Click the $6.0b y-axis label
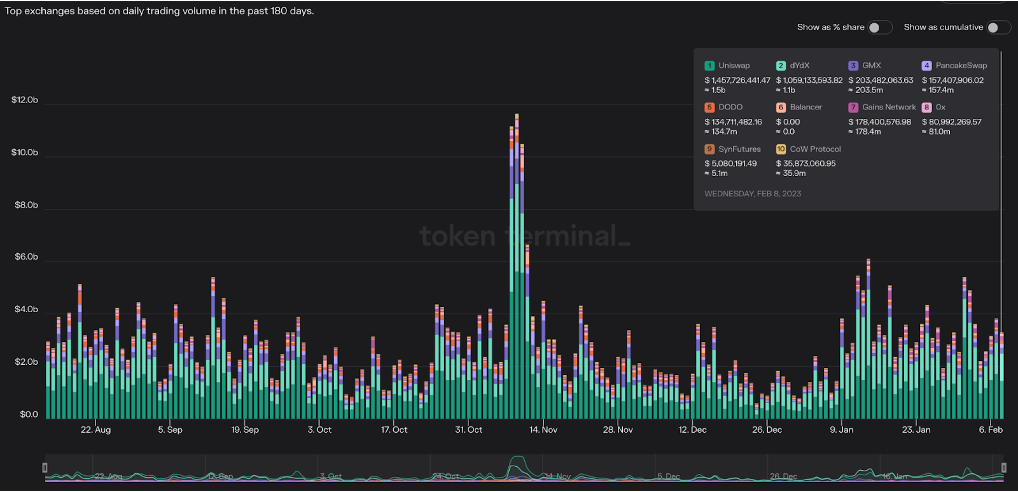 point(27,258)
